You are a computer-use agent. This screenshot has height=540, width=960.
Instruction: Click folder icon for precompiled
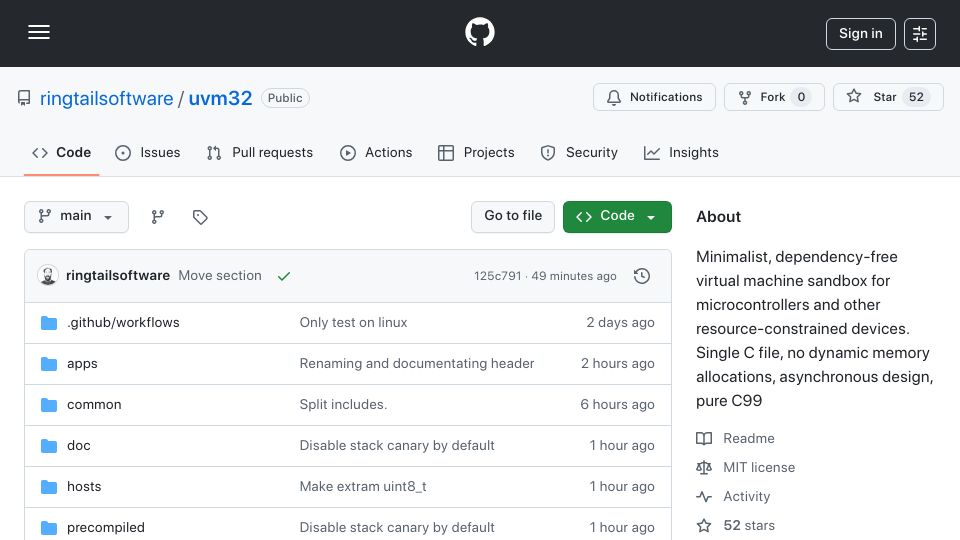(49, 528)
